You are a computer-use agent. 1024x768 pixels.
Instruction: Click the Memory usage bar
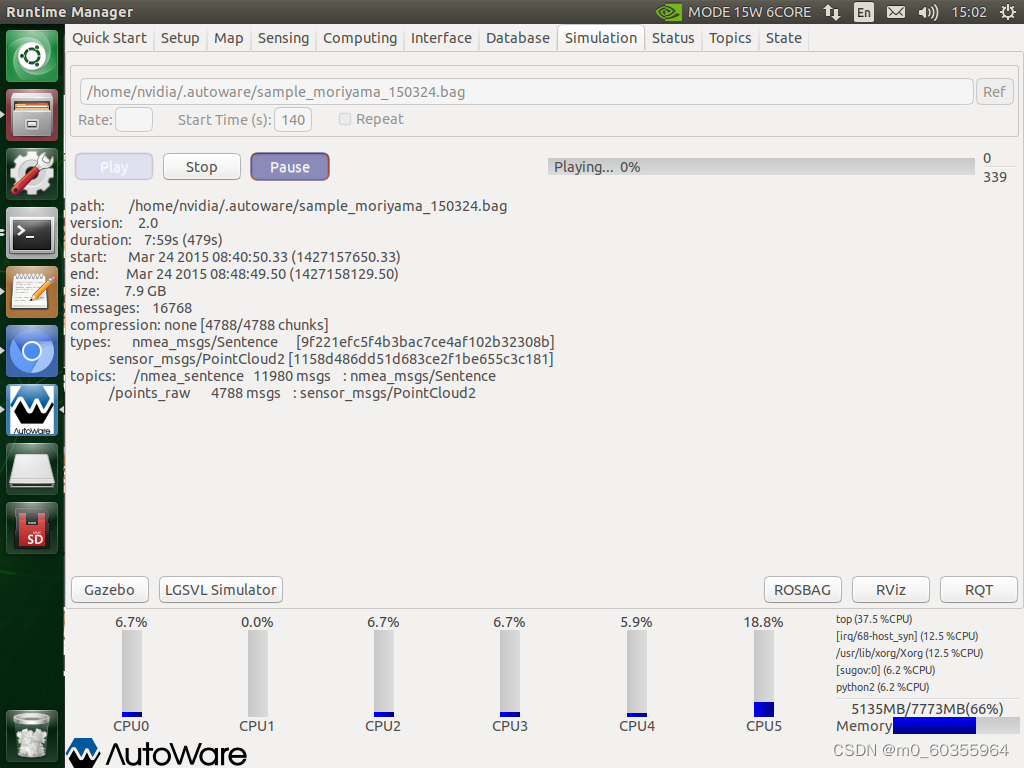(955, 726)
